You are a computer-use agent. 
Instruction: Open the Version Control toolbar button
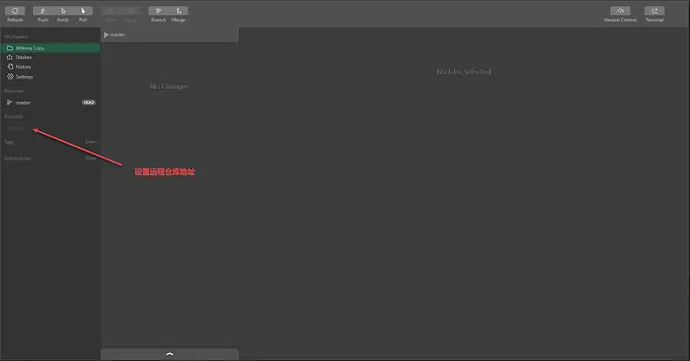pos(620,11)
